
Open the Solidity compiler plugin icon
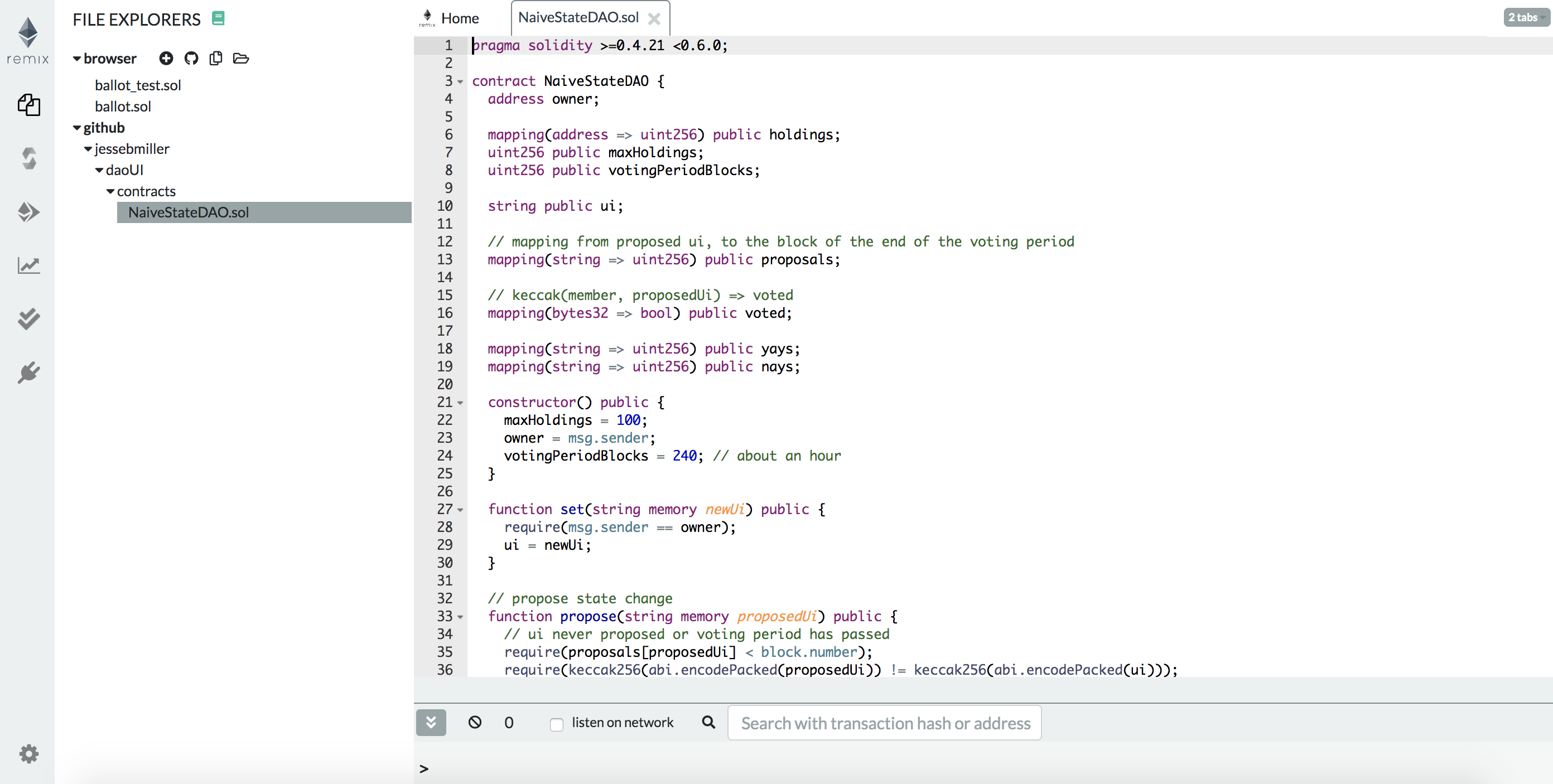(x=28, y=158)
